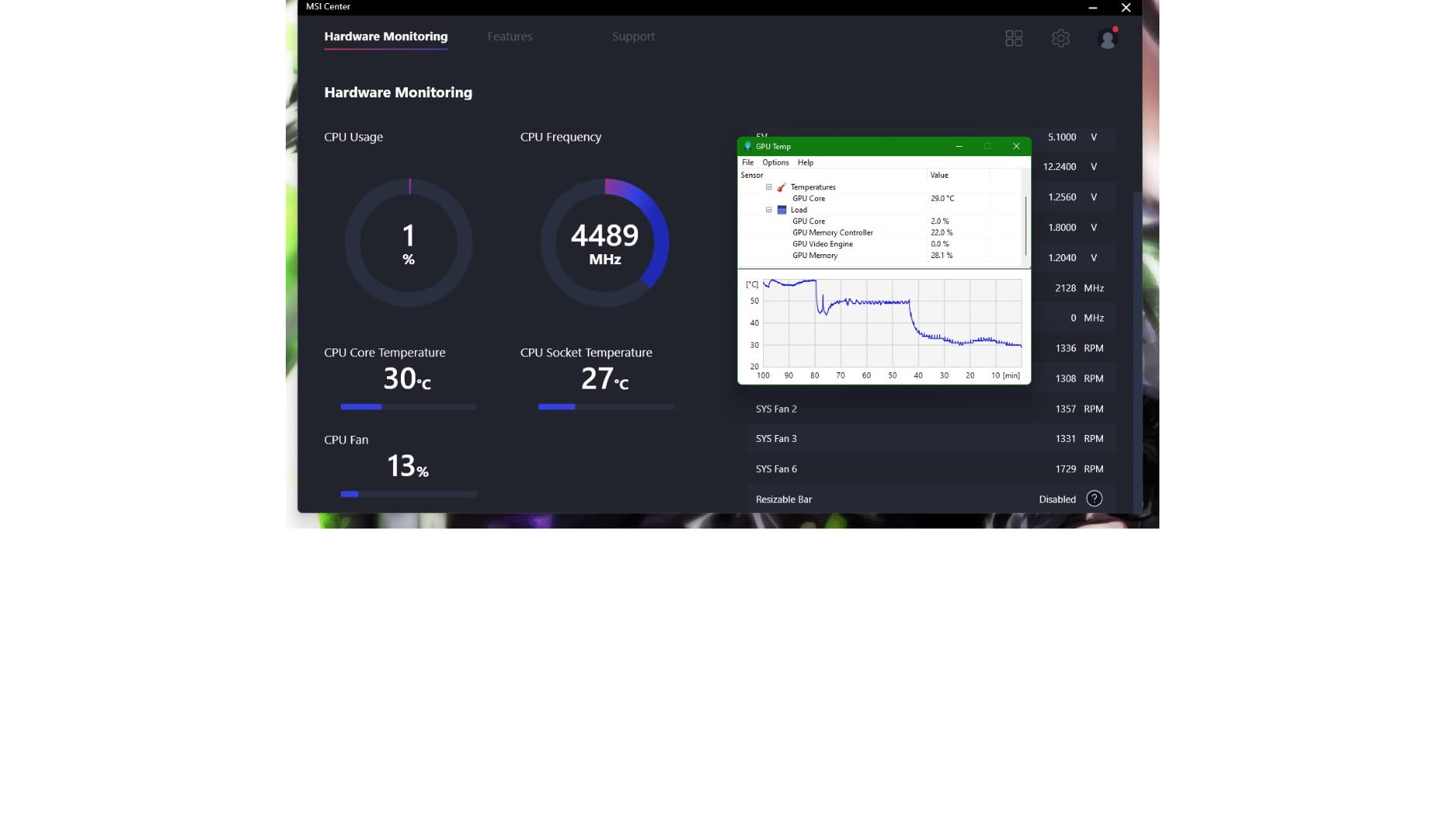The height and width of the screenshot is (819, 1456).
Task: Click the Resizable Bar help question mark
Action: point(1094,498)
